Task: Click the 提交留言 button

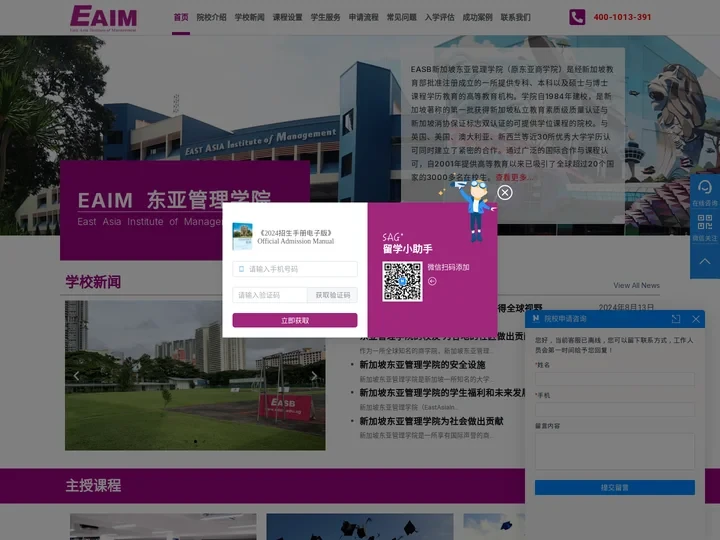Action: (614, 488)
